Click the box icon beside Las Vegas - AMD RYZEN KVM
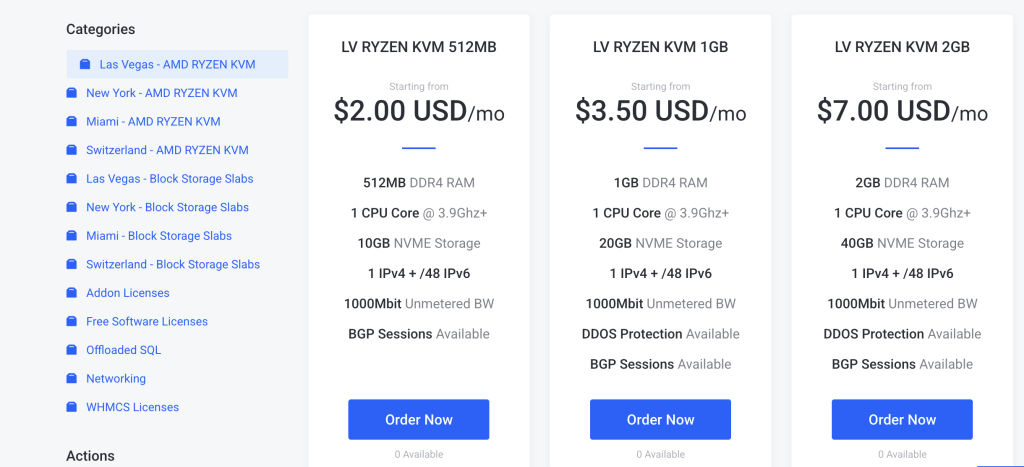1024x467 pixels. click(x=85, y=64)
